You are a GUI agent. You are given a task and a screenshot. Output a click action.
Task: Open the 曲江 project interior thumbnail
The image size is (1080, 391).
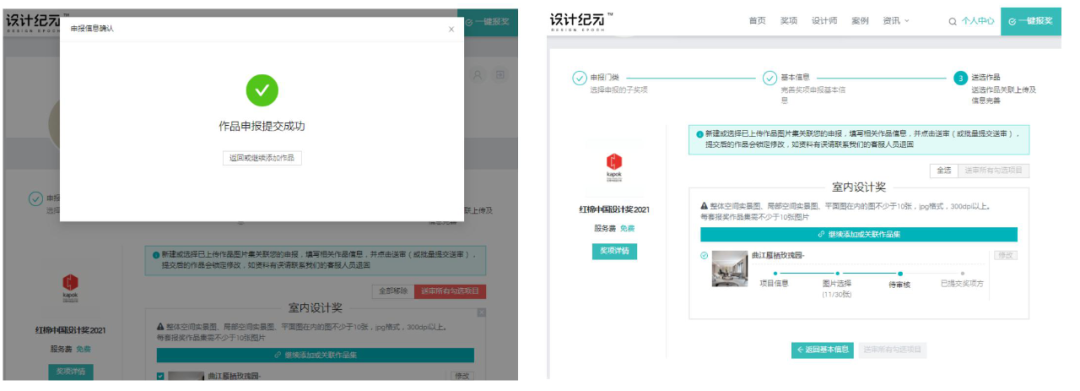730,268
